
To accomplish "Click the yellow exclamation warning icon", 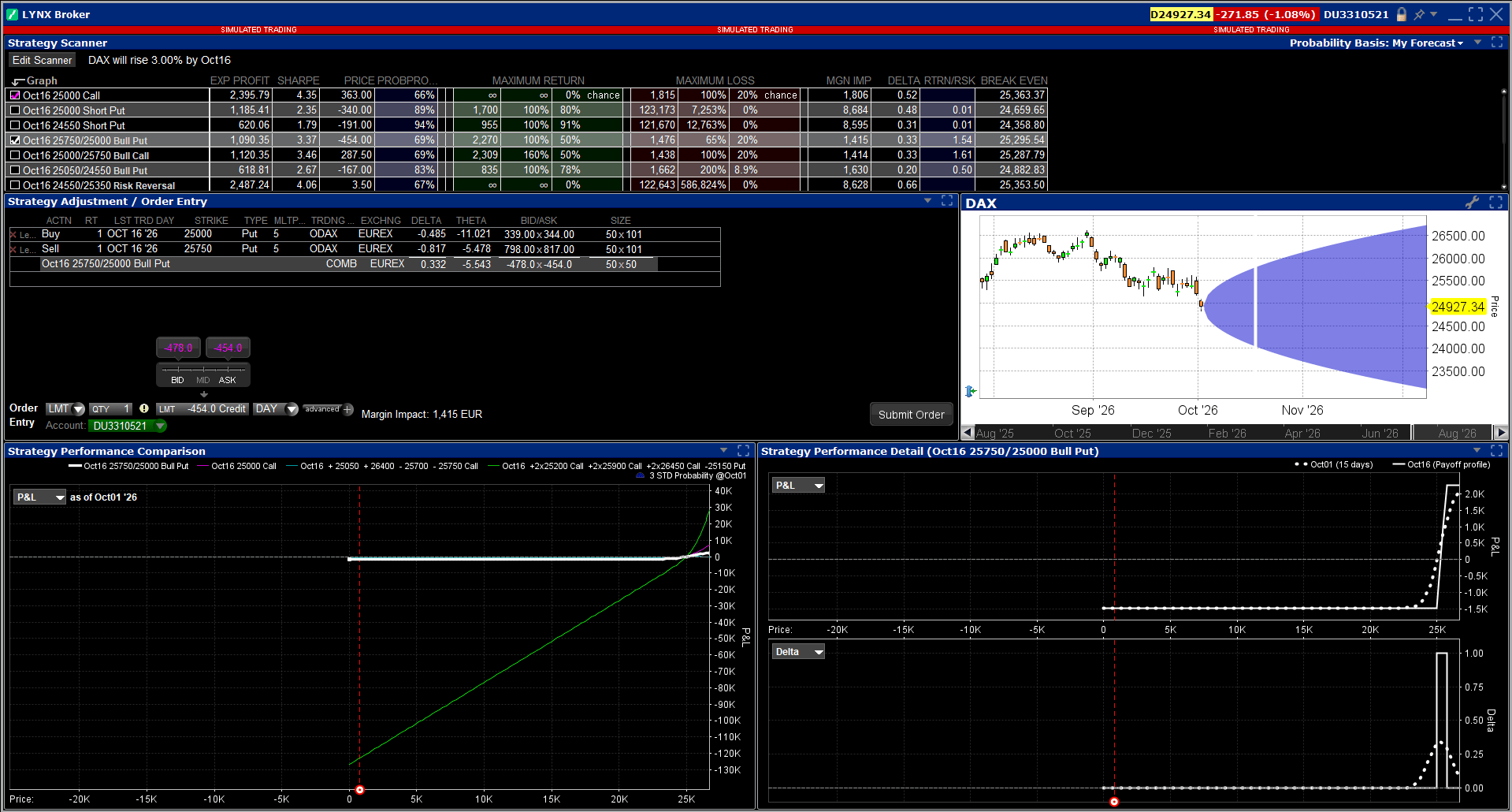I will (x=144, y=408).
